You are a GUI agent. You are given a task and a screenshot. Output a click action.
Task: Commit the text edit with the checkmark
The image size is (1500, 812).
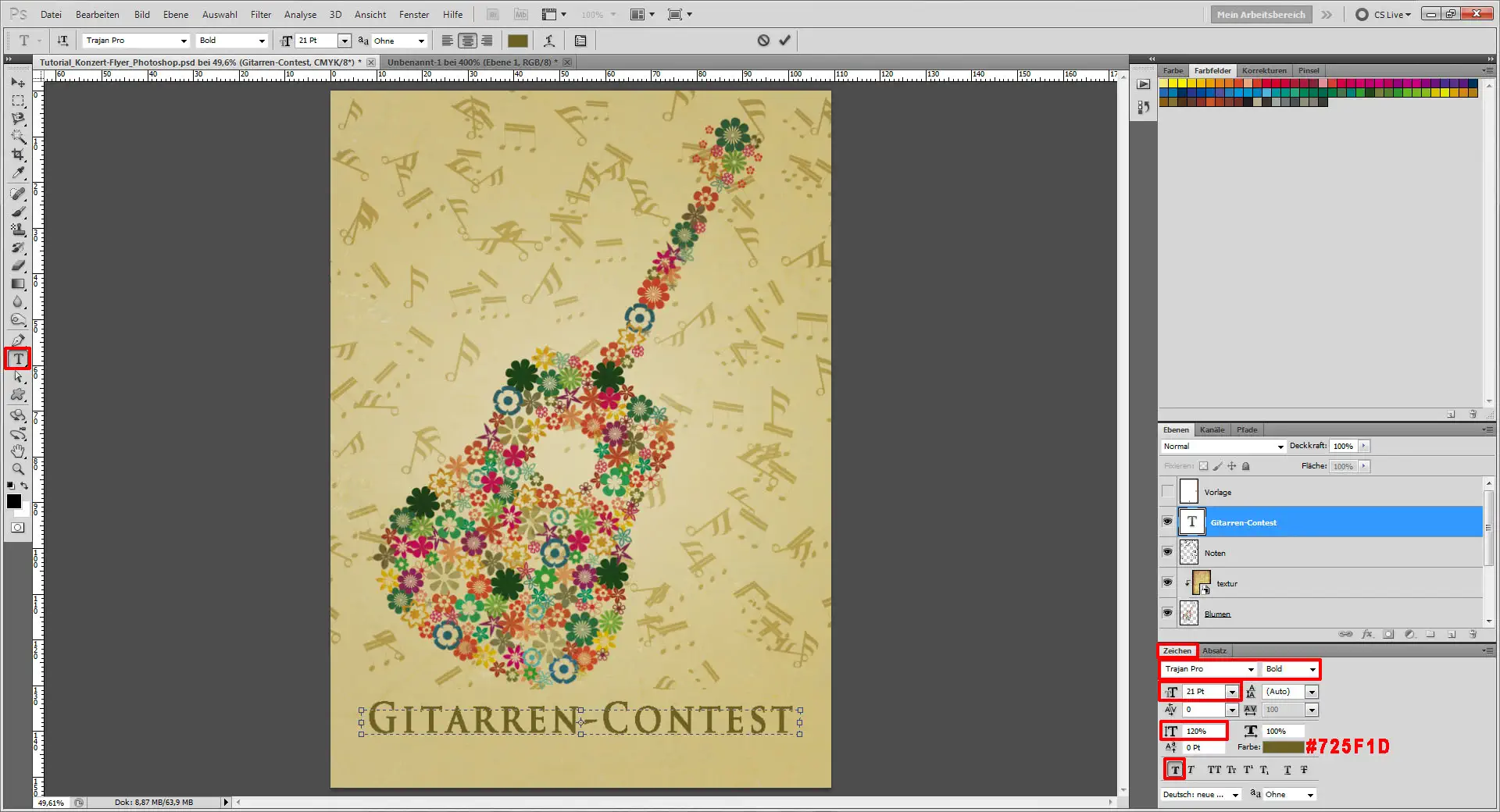[784, 40]
